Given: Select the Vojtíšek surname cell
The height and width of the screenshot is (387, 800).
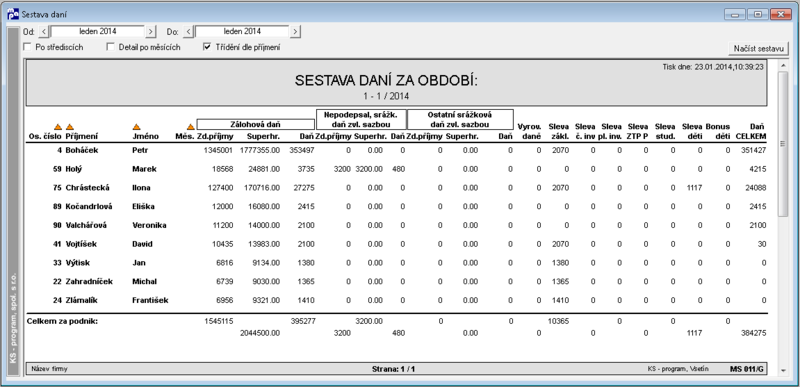Looking at the screenshot, I should click(81, 244).
